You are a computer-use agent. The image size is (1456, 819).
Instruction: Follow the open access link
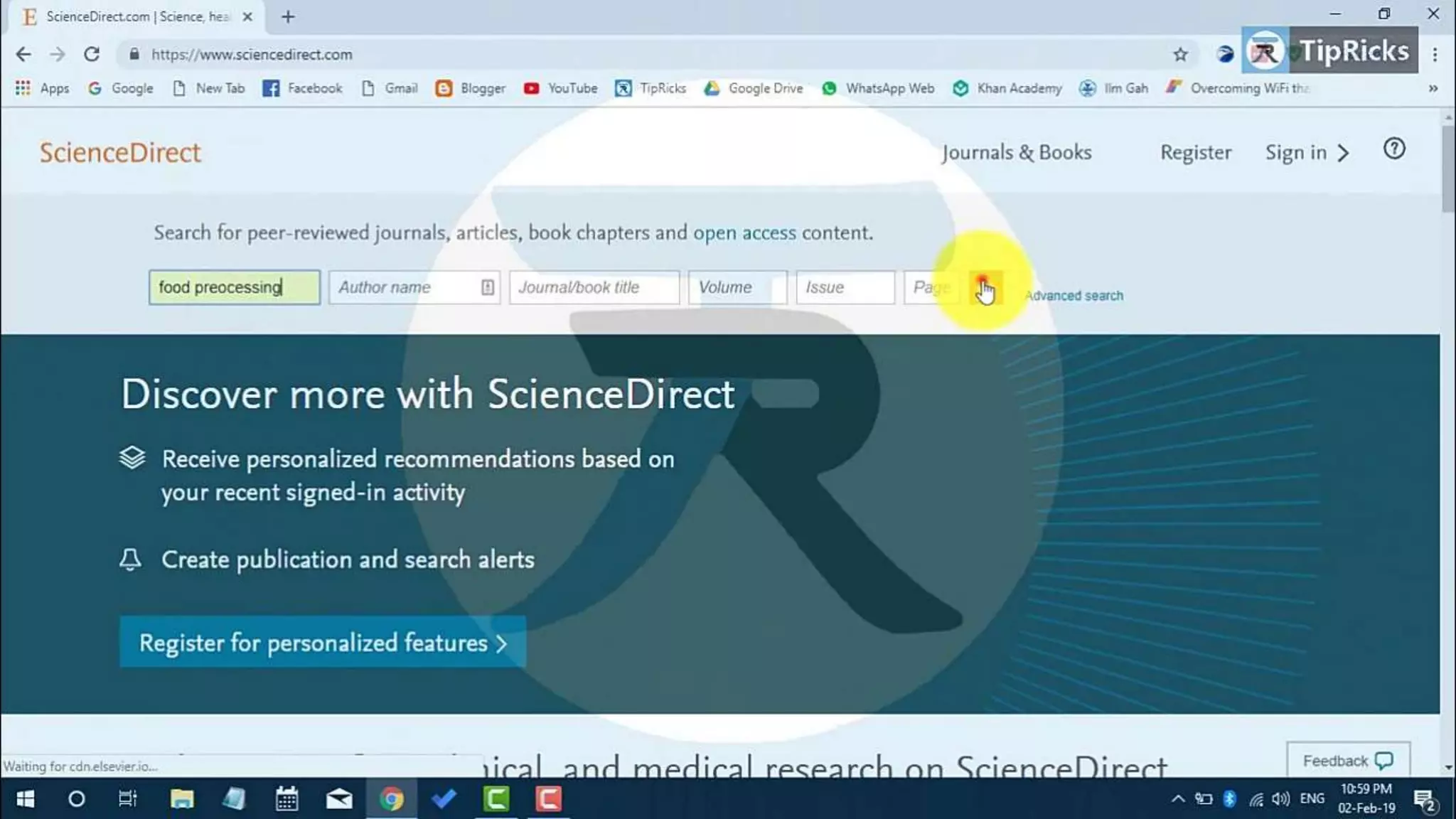click(744, 233)
